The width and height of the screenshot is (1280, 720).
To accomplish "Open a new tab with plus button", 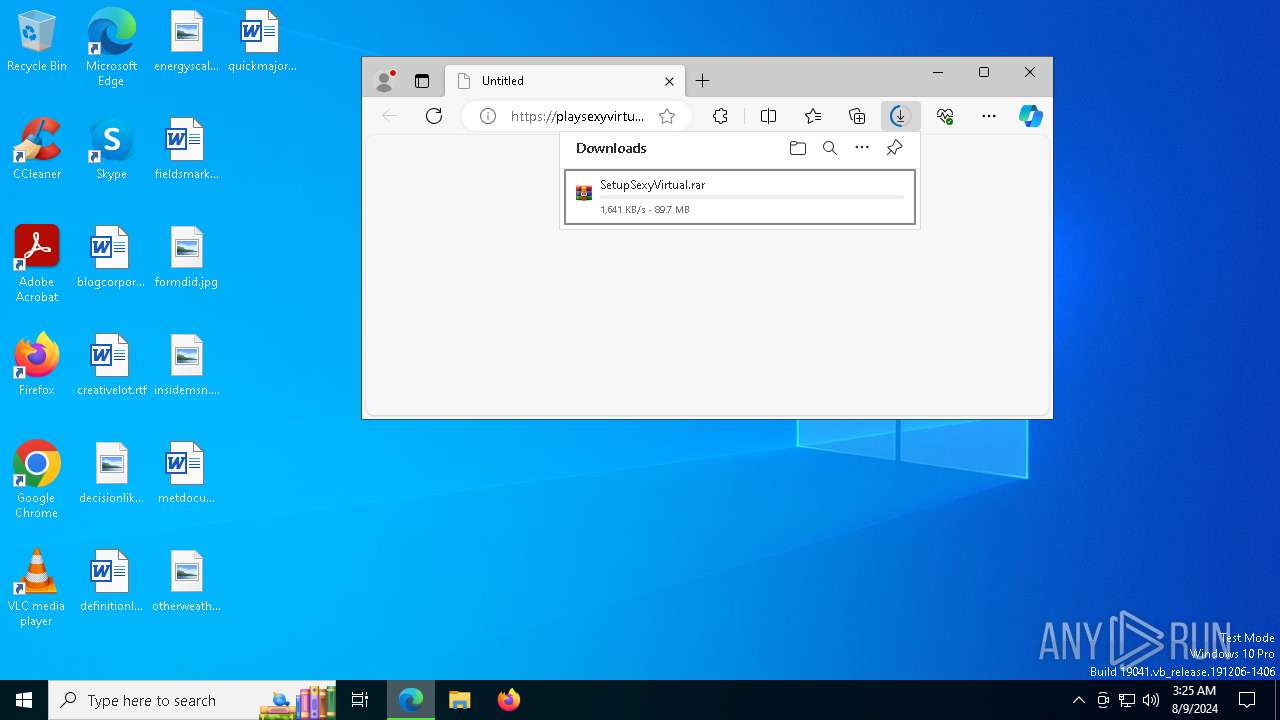I will tap(703, 81).
